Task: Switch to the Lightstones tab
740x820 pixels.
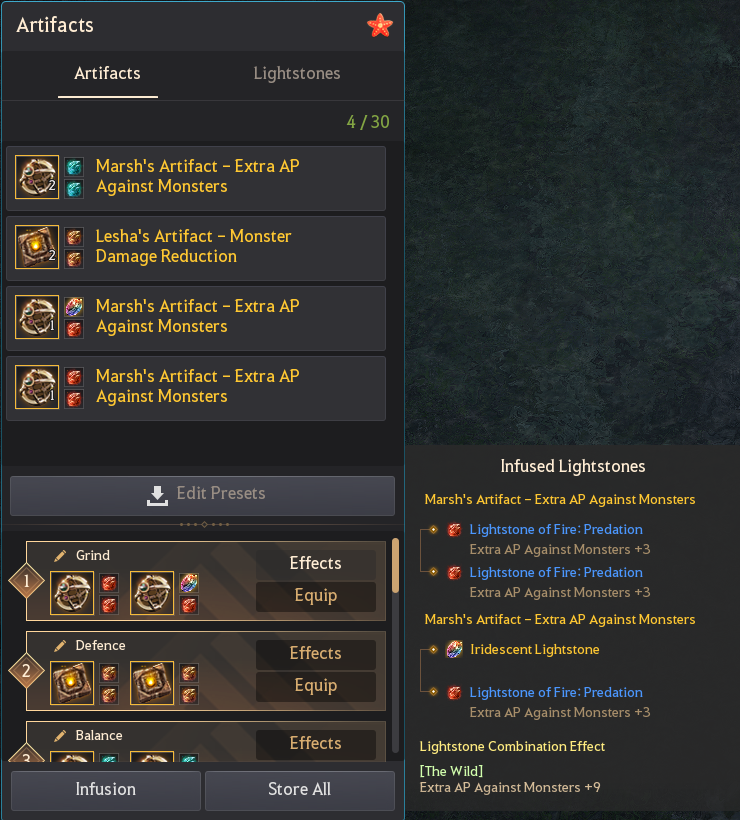Action: click(x=297, y=73)
